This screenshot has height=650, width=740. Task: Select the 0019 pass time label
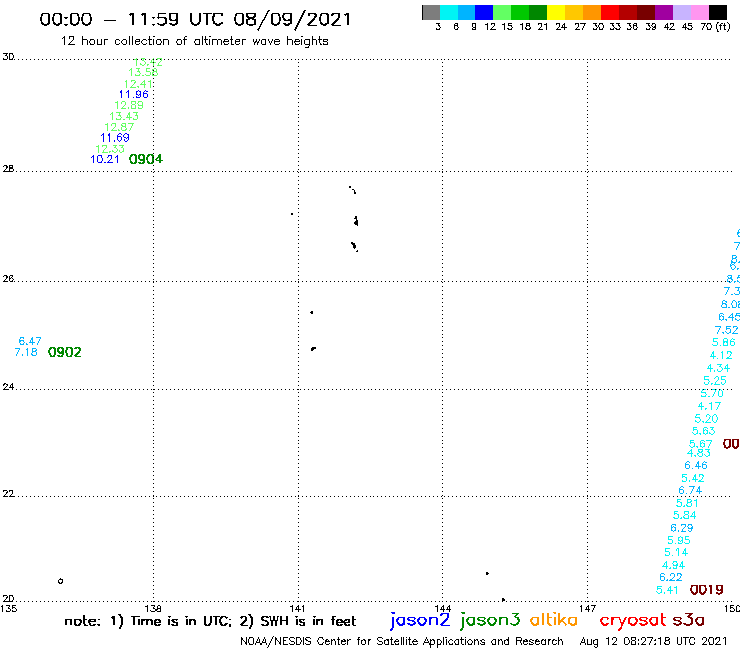(706, 590)
